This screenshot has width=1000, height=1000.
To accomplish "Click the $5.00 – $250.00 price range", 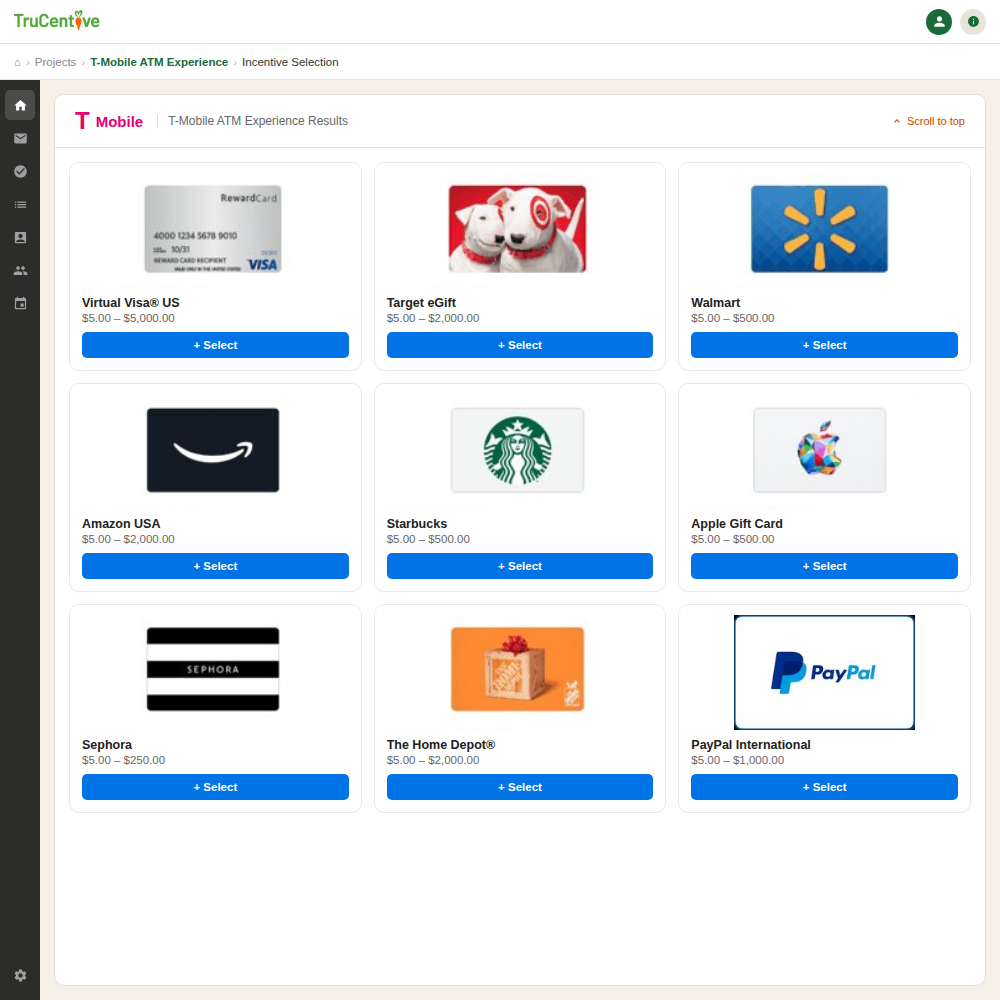I will 124,760.
